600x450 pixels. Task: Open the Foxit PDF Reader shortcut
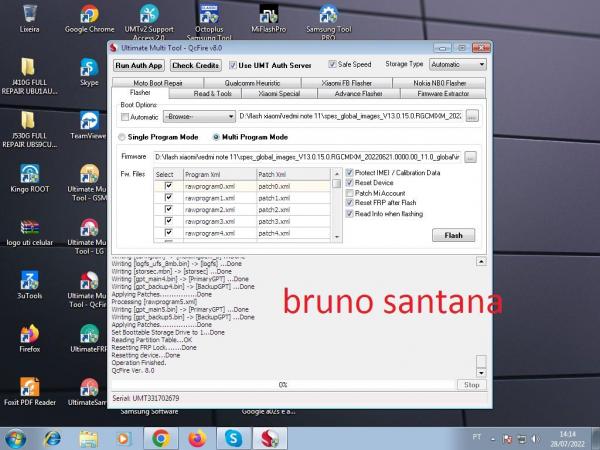pos(29,391)
